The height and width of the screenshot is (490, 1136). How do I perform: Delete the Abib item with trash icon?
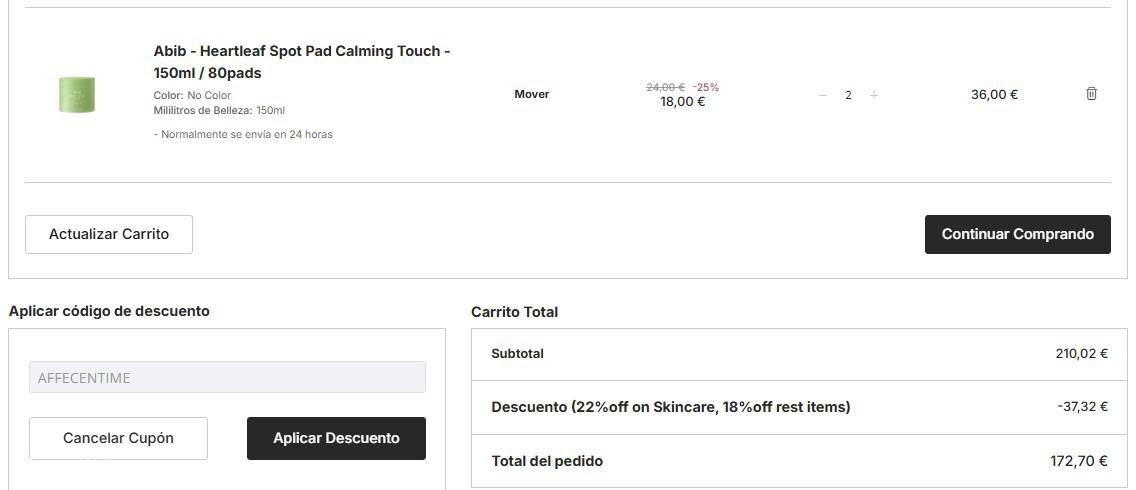click(1091, 94)
